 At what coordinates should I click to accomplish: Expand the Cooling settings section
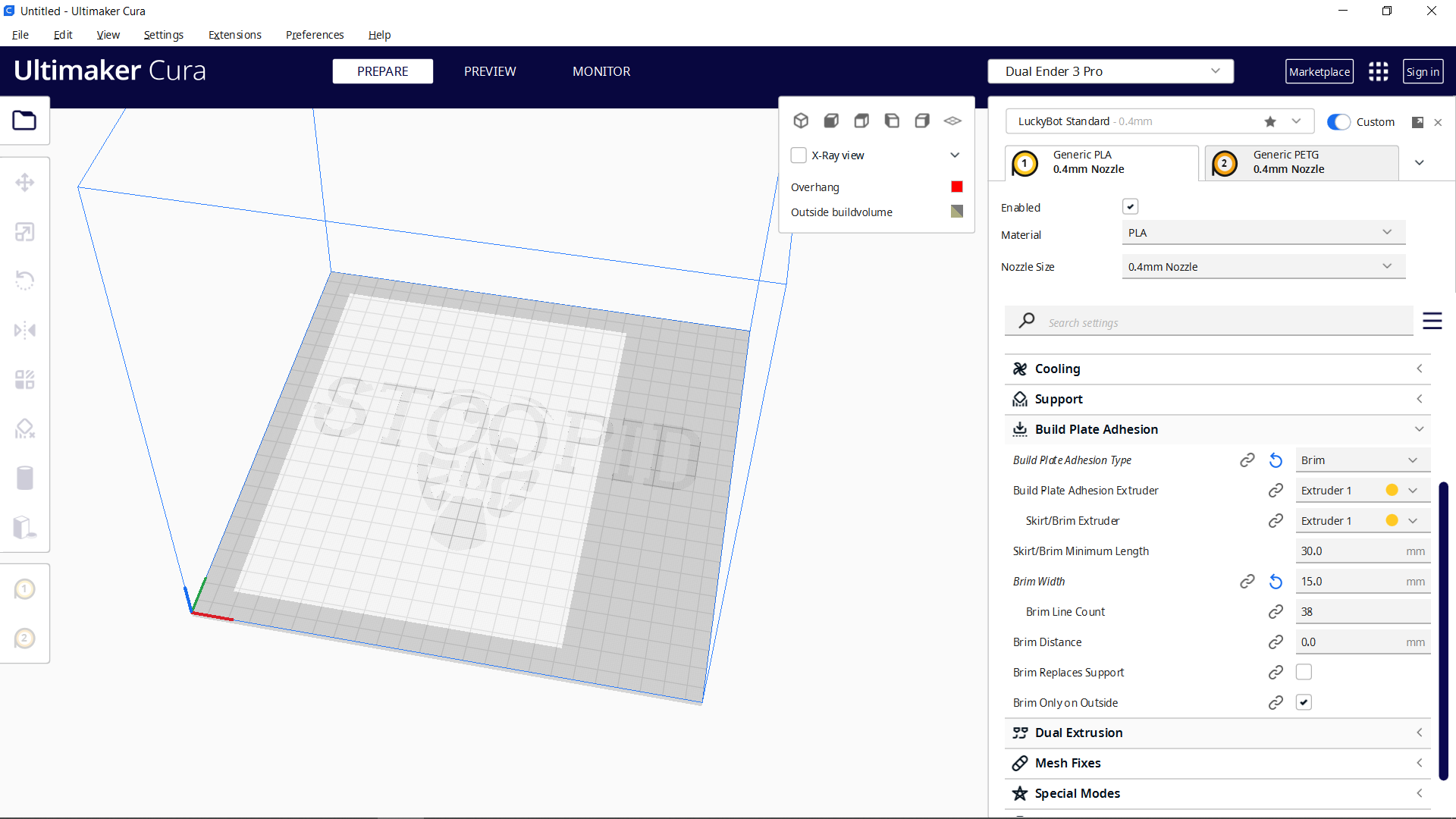tap(1217, 369)
